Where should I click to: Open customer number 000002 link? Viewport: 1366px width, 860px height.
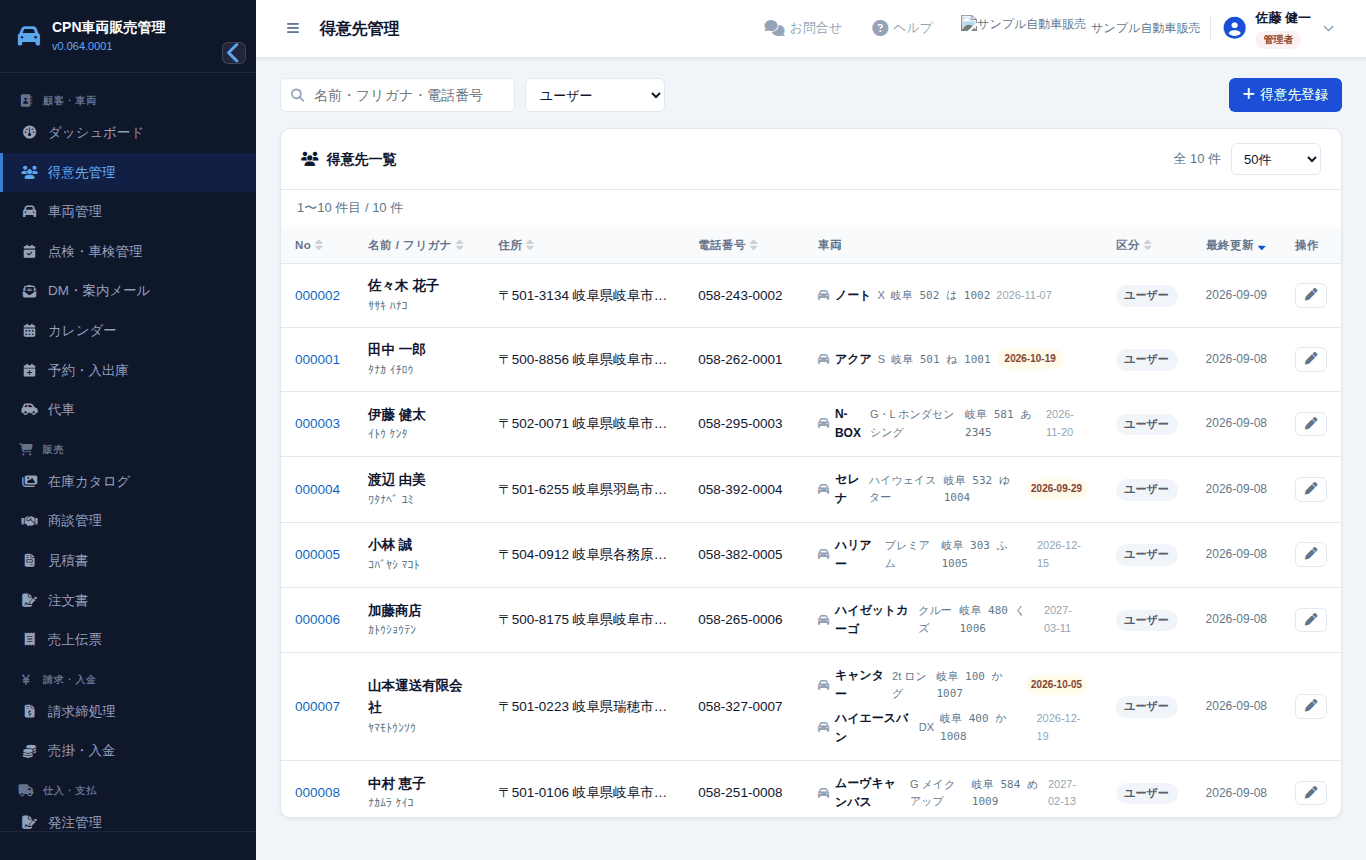(317, 295)
